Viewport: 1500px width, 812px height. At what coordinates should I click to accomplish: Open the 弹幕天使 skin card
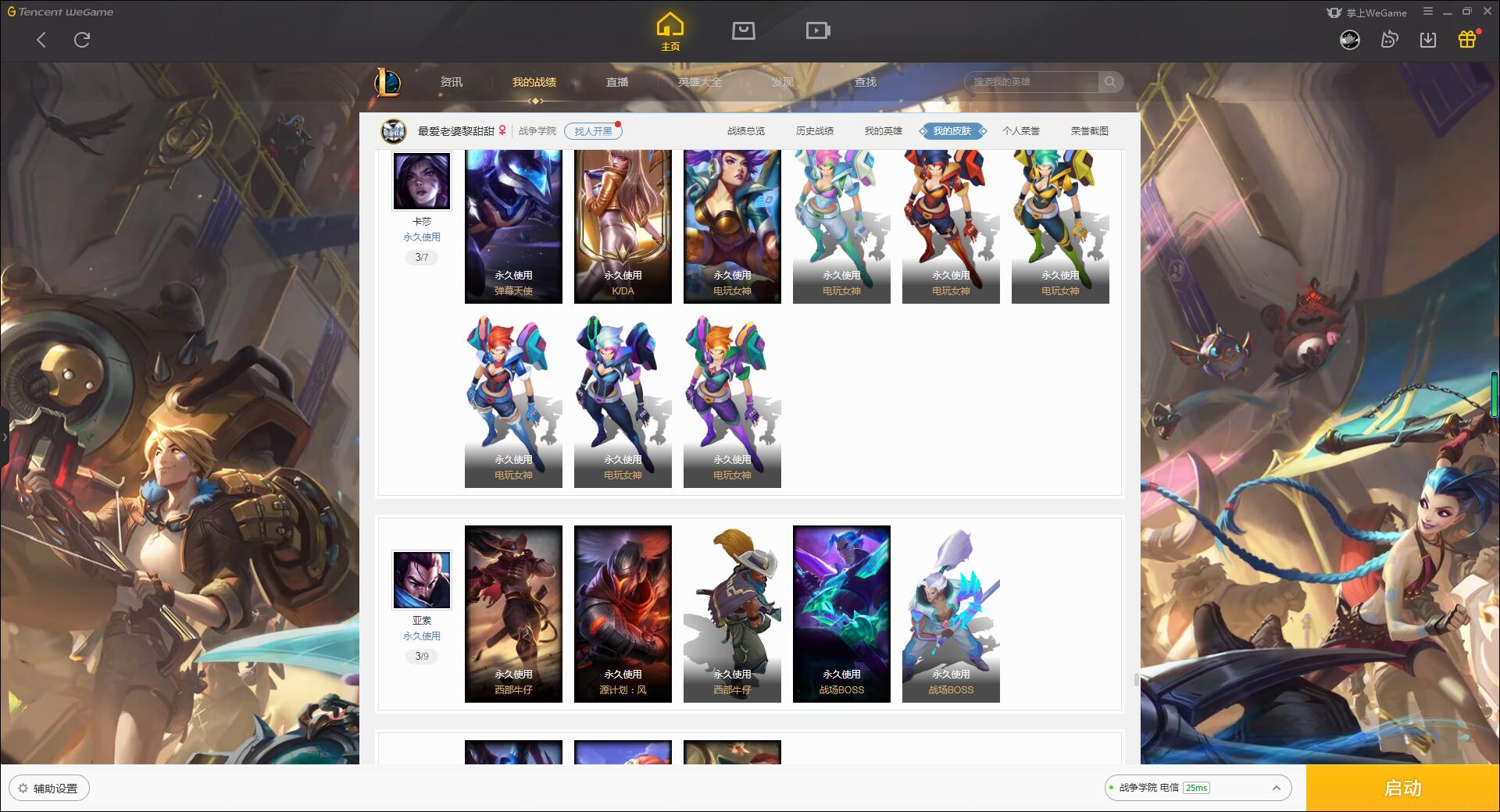tap(513, 226)
